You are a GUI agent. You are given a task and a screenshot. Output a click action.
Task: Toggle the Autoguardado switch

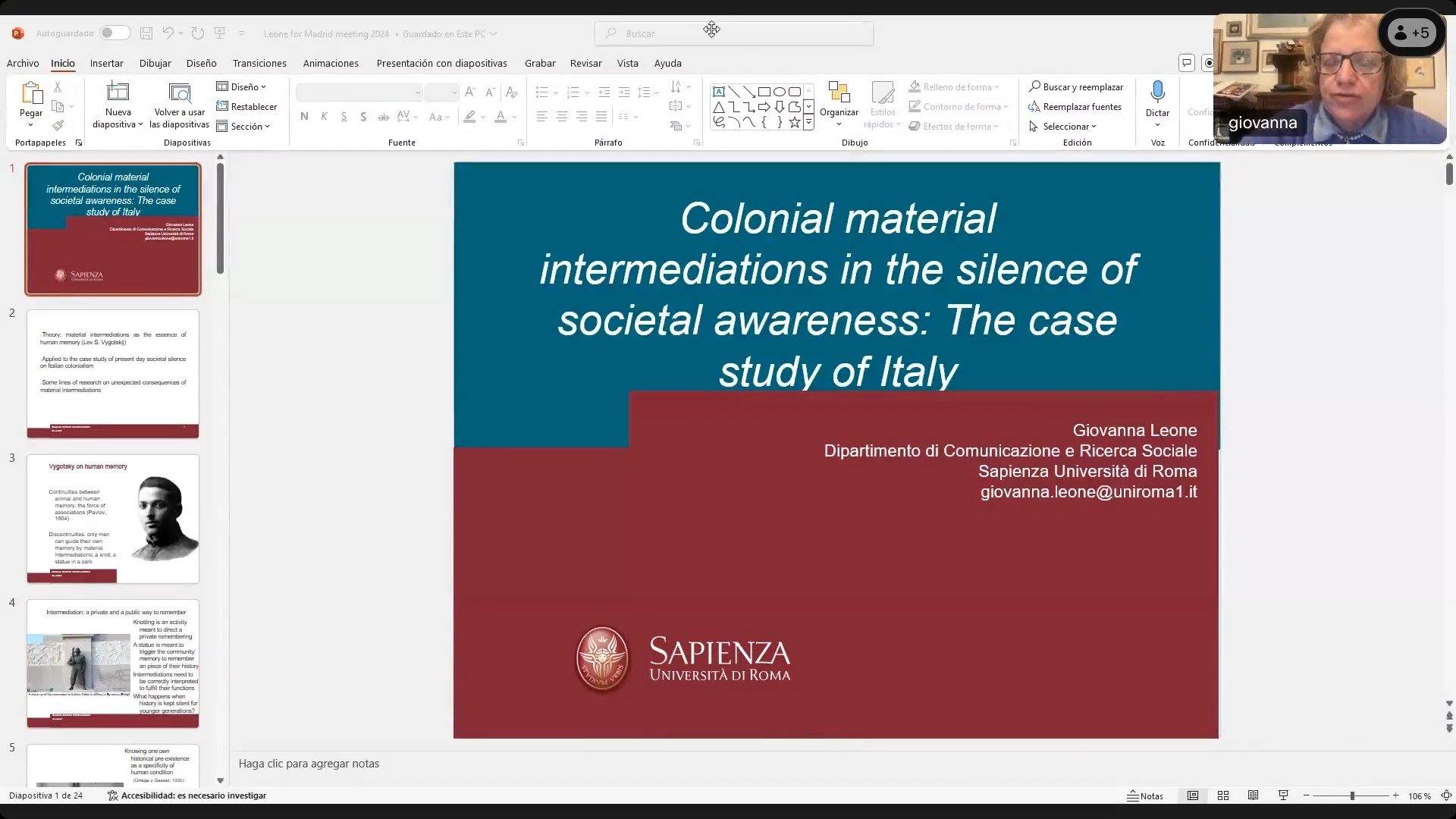pos(115,33)
